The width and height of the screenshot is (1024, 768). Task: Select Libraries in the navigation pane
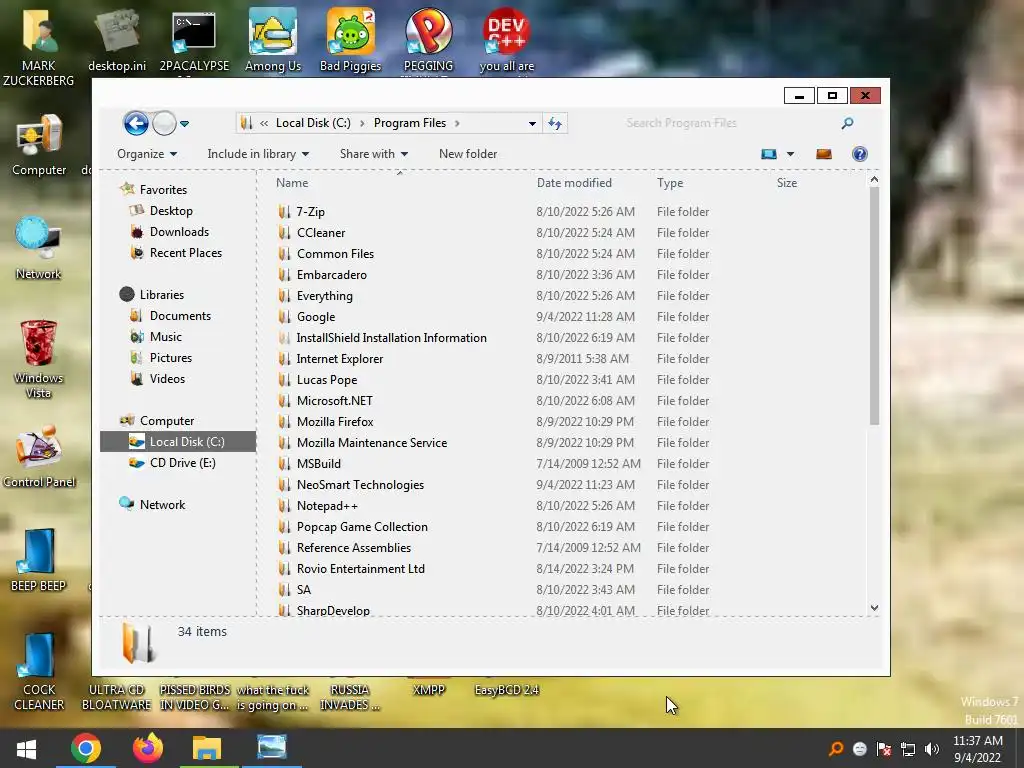[x=162, y=295]
